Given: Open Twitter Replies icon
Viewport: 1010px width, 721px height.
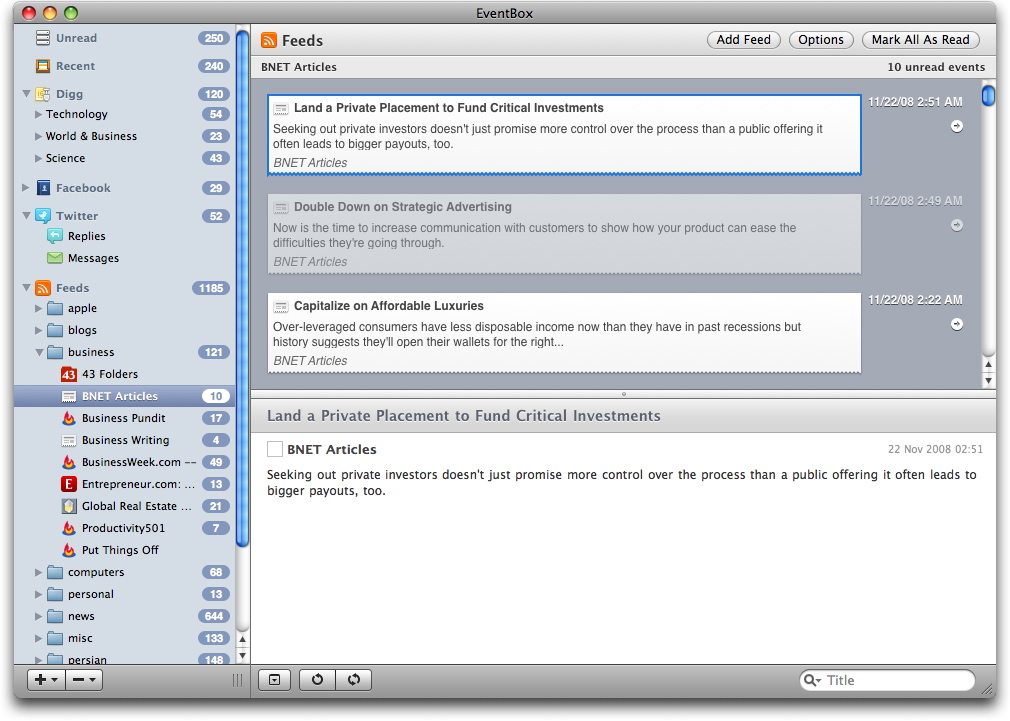Looking at the screenshot, I should click(x=55, y=236).
